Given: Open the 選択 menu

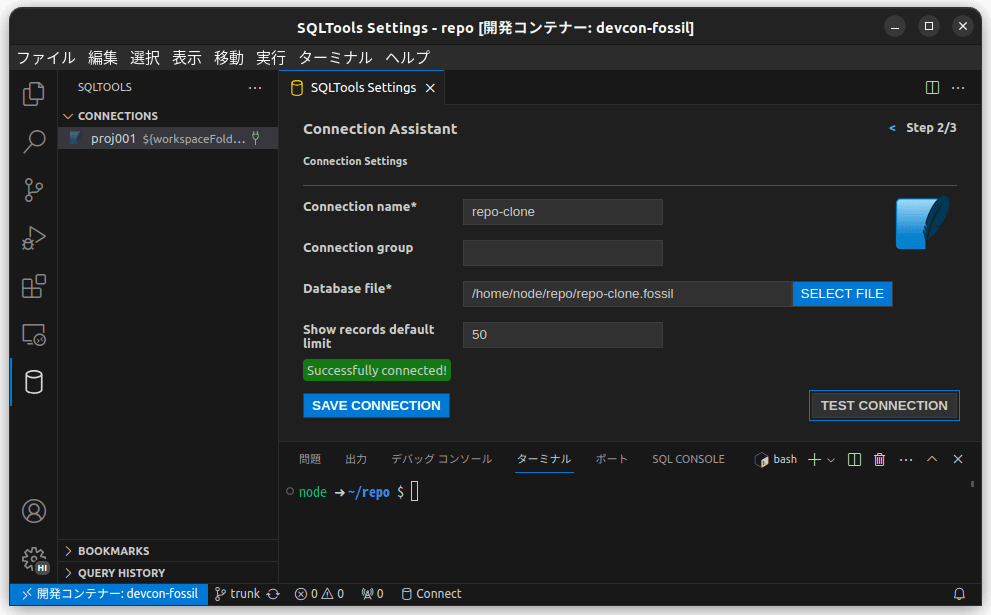Looking at the screenshot, I should (x=145, y=58).
